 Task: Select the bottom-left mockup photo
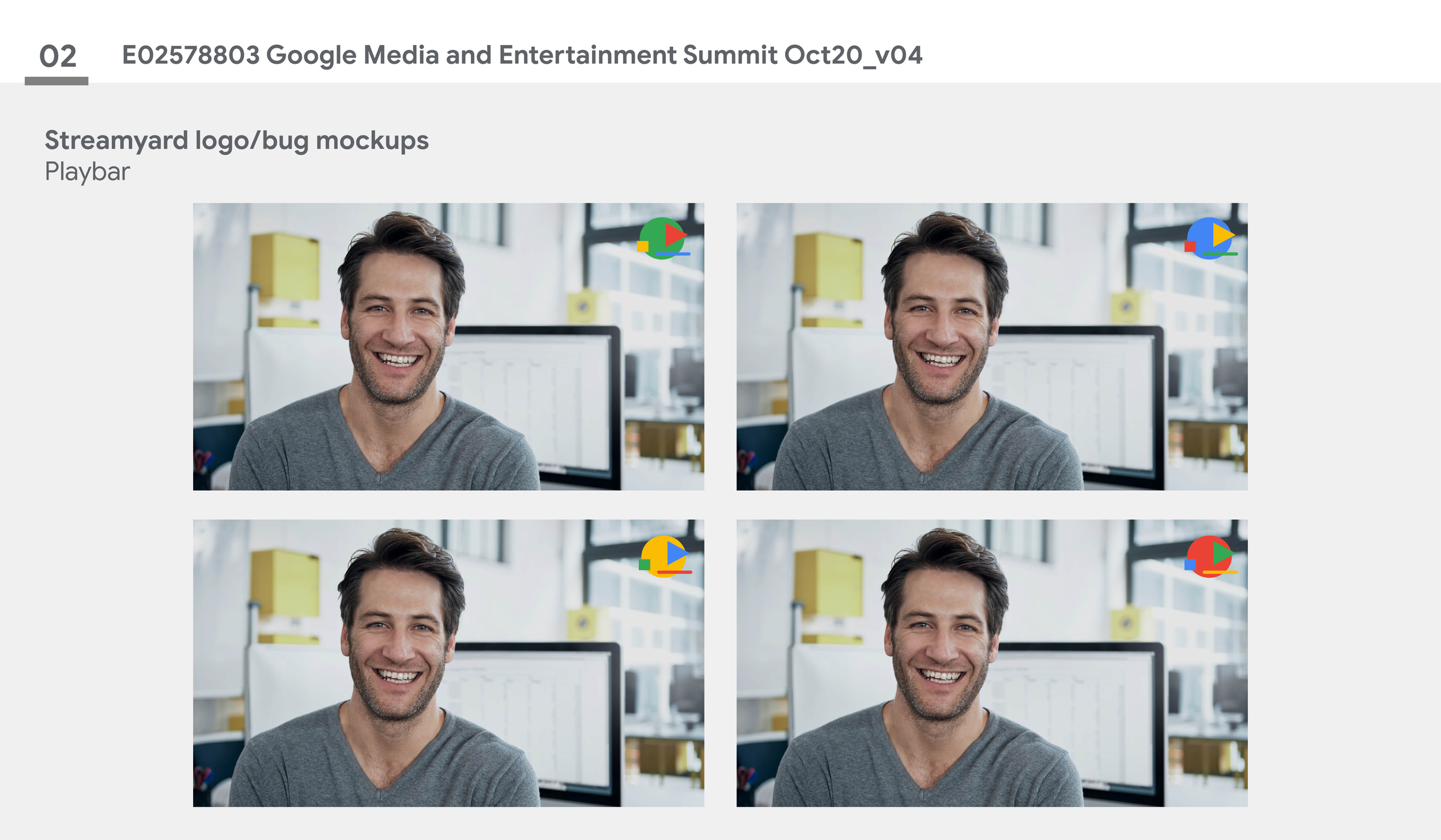(x=448, y=663)
